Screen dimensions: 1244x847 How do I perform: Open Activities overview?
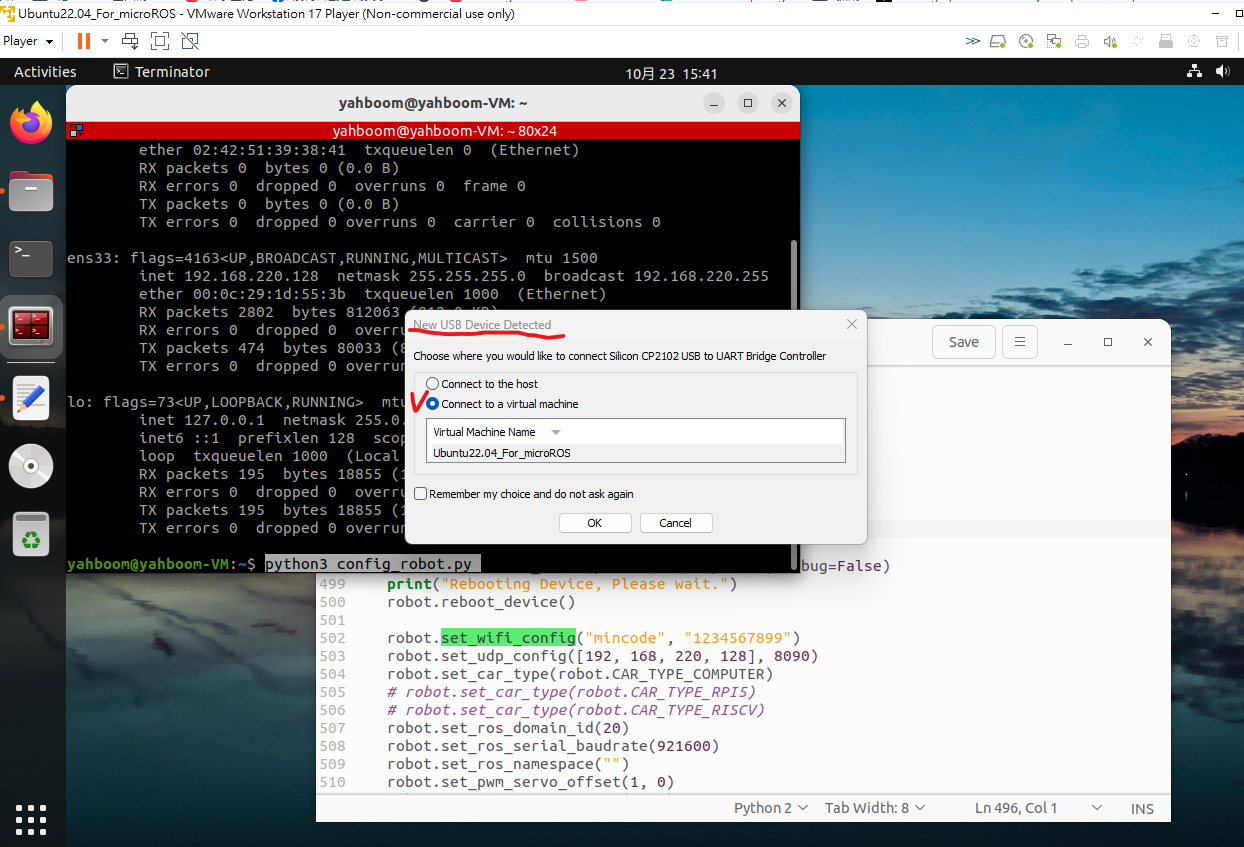pos(45,72)
